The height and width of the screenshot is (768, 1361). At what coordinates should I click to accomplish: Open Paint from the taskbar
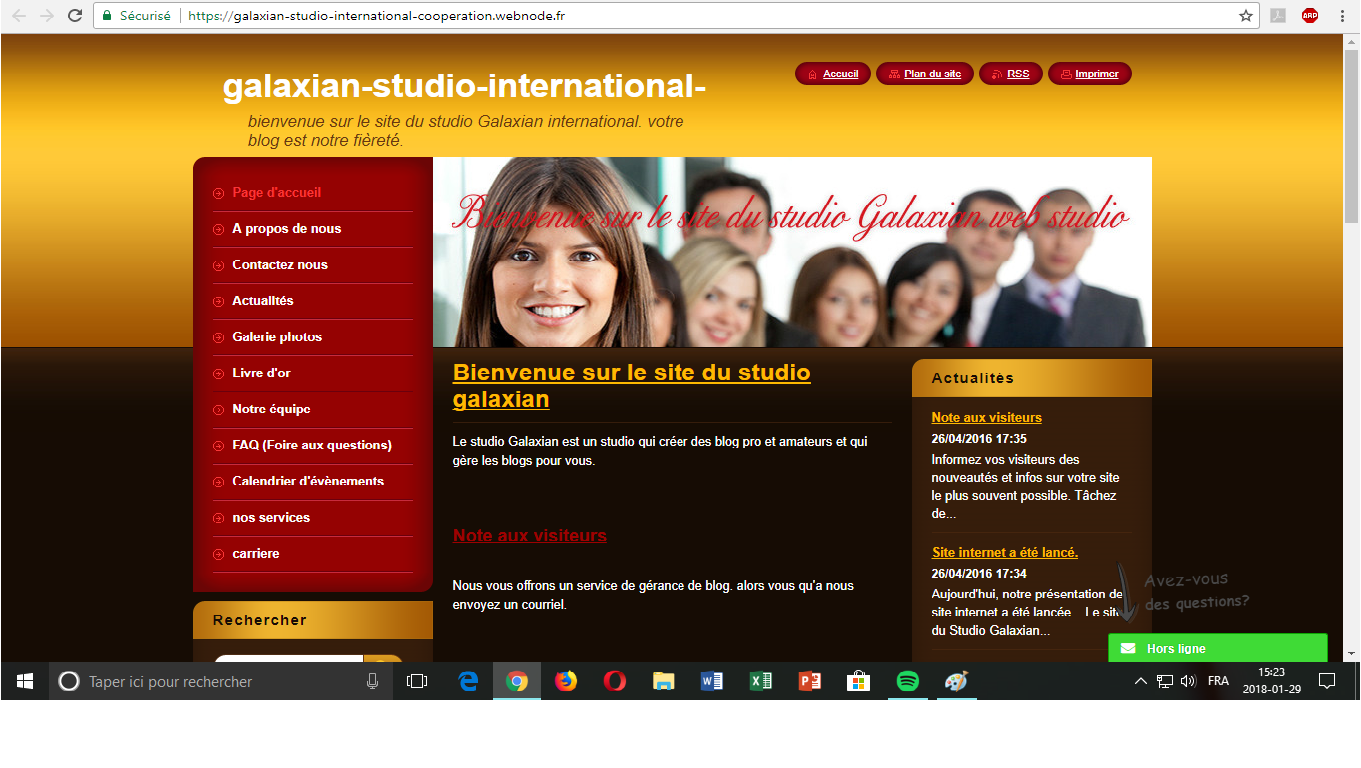(956, 681)
